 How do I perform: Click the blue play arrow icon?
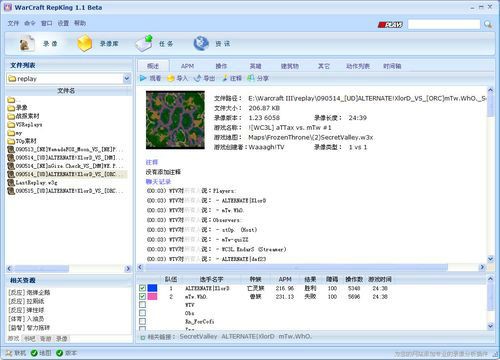pos(143,78)
